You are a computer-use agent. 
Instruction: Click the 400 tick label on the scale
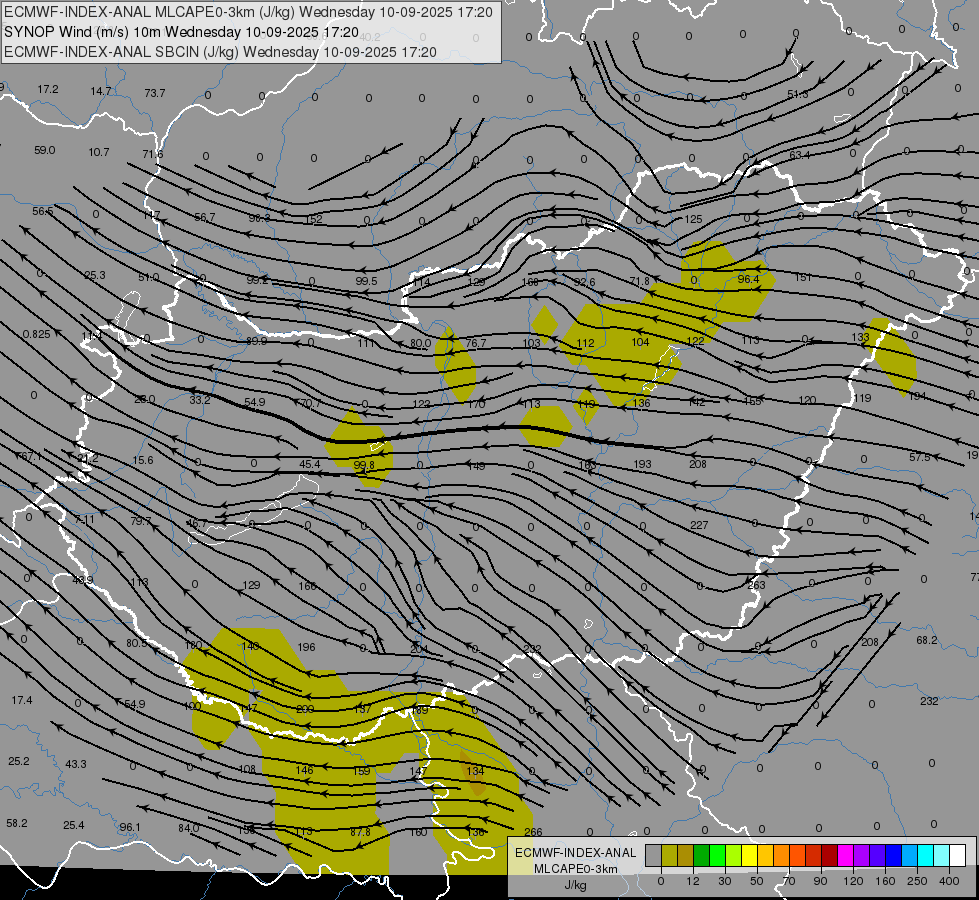click(949, 881)
